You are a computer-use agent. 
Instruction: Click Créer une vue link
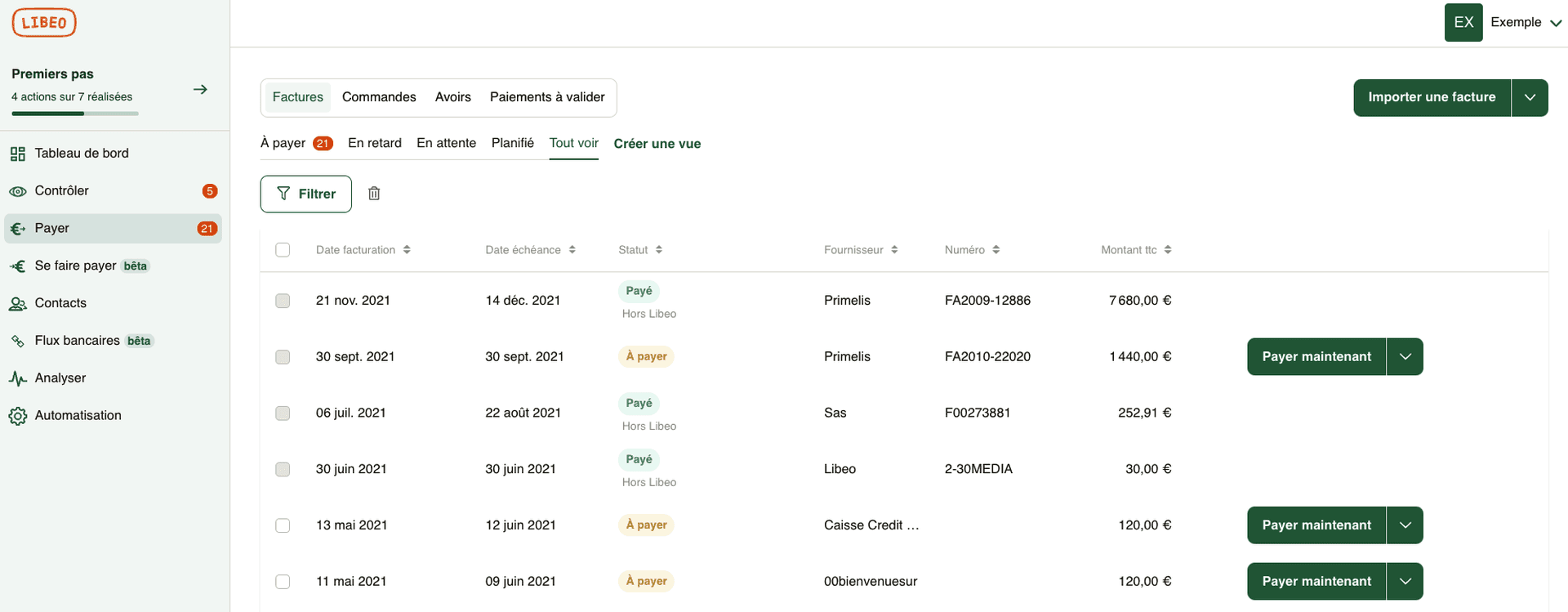click(657, 144)
